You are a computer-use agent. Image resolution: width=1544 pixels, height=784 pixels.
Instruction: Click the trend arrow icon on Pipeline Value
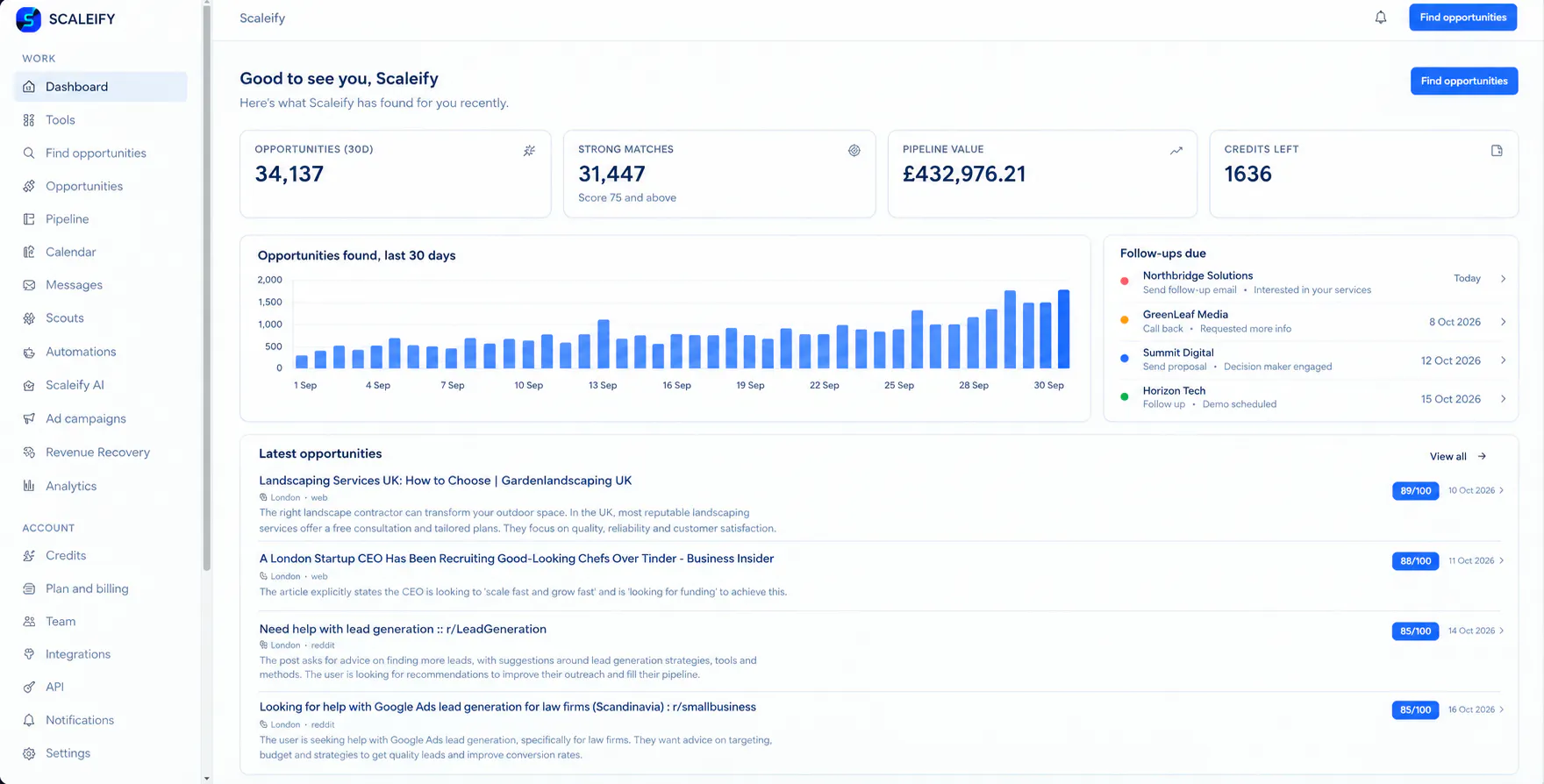[x=1176, y=151]
